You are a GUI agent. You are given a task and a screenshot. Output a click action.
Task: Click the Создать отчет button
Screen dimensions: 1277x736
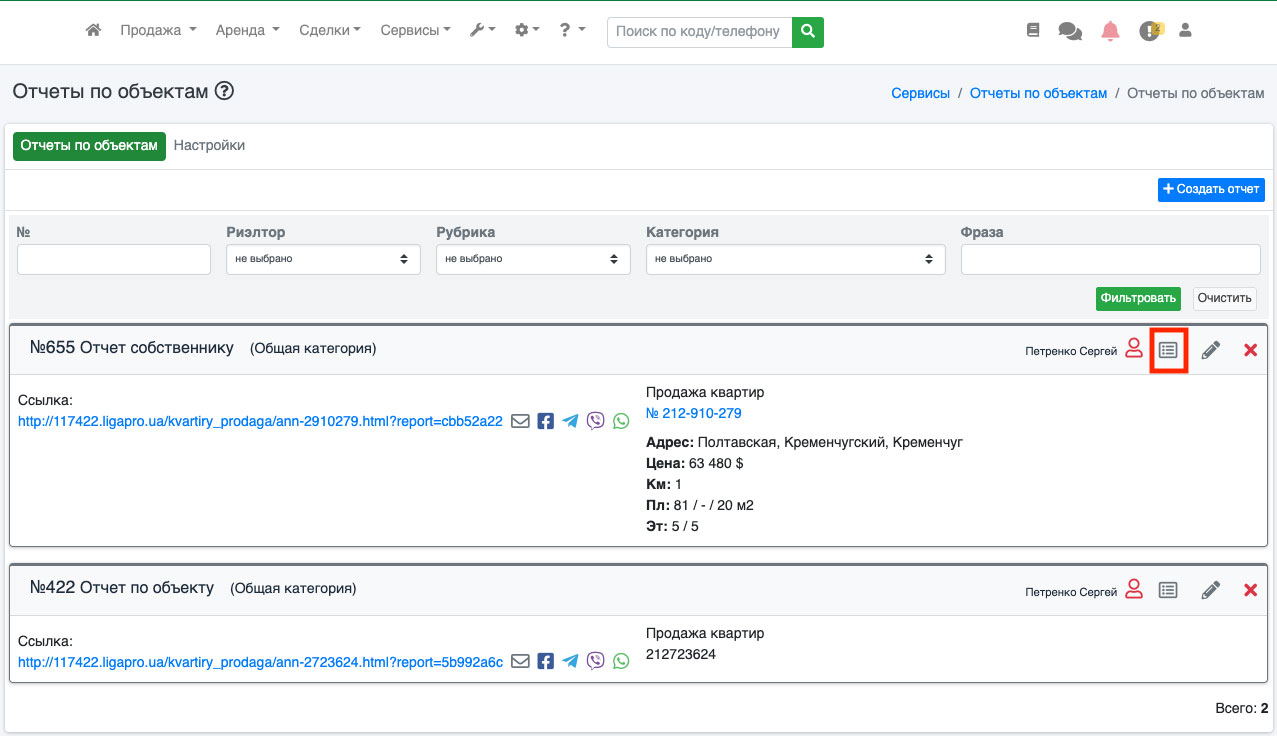pos(1211,190)
